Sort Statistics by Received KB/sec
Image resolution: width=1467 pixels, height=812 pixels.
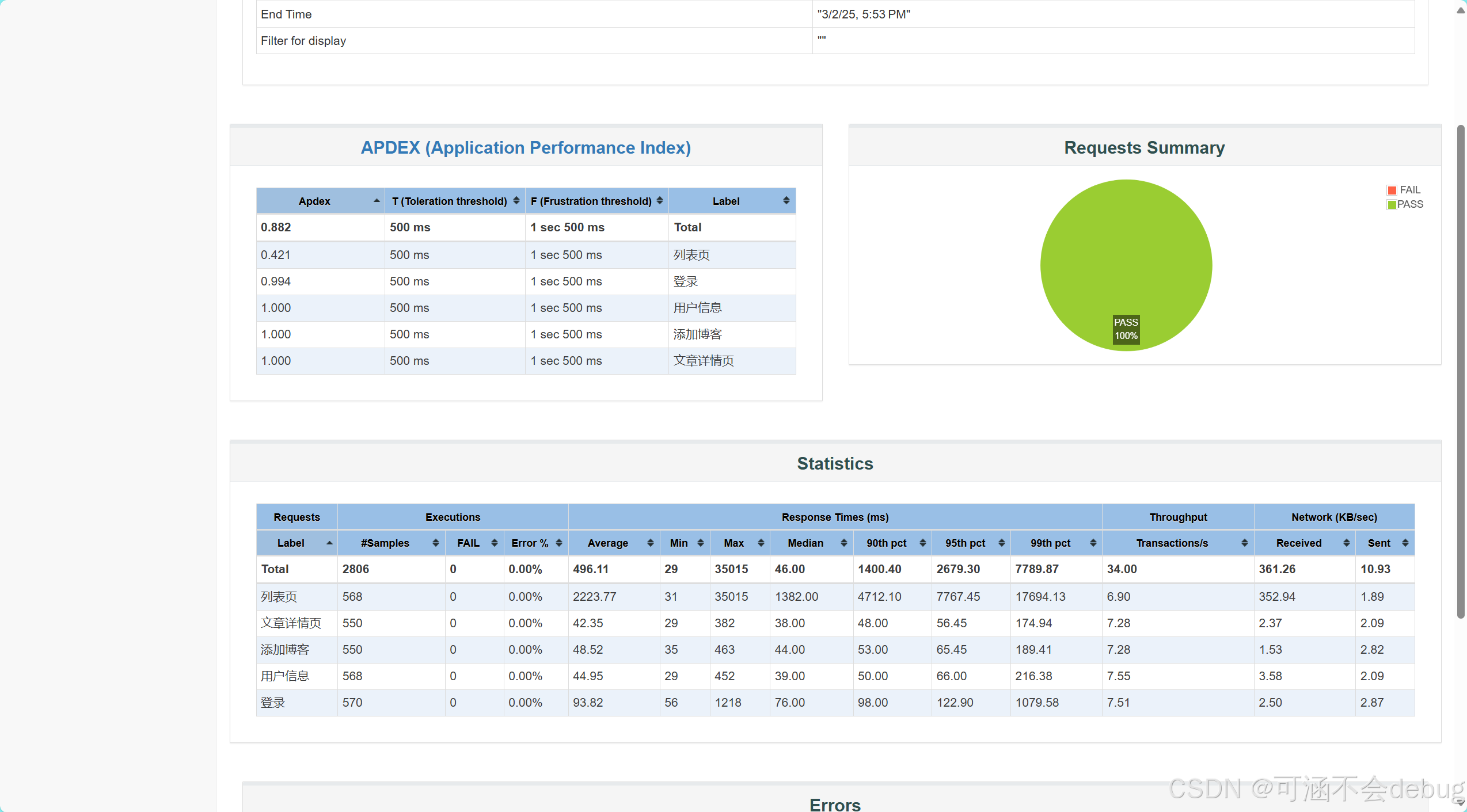pos(1346,543)
